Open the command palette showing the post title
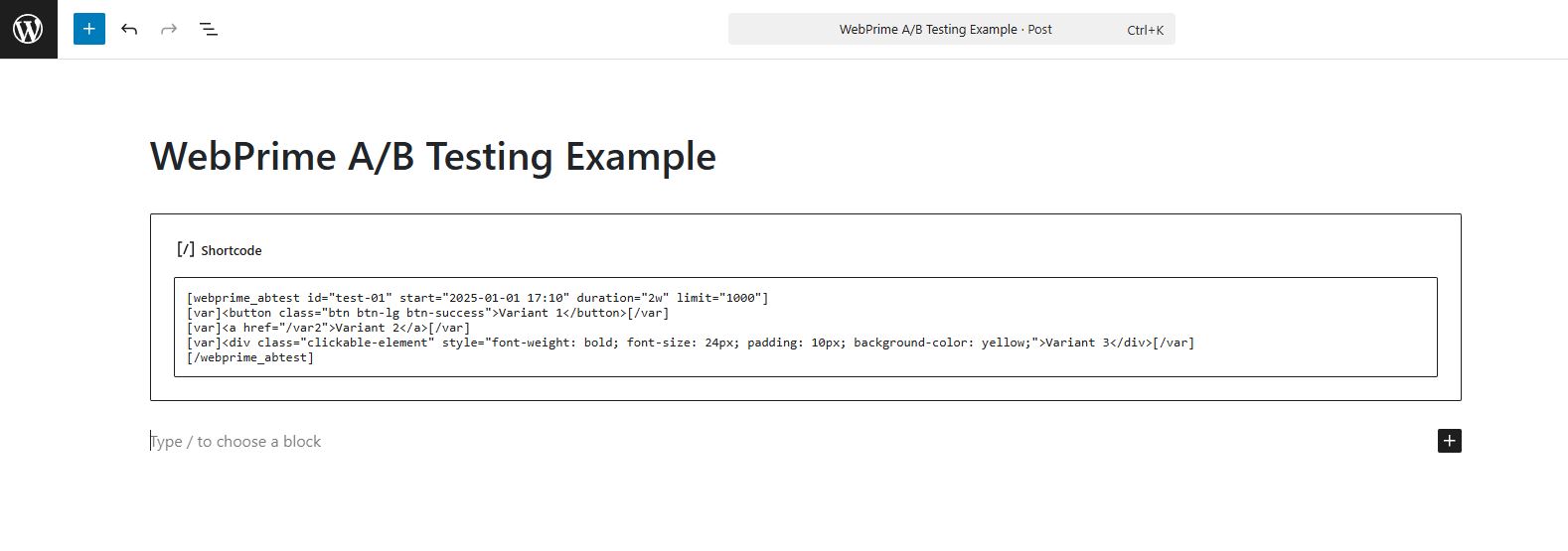This screenshot has width=1568, height=551. point(951,29)
